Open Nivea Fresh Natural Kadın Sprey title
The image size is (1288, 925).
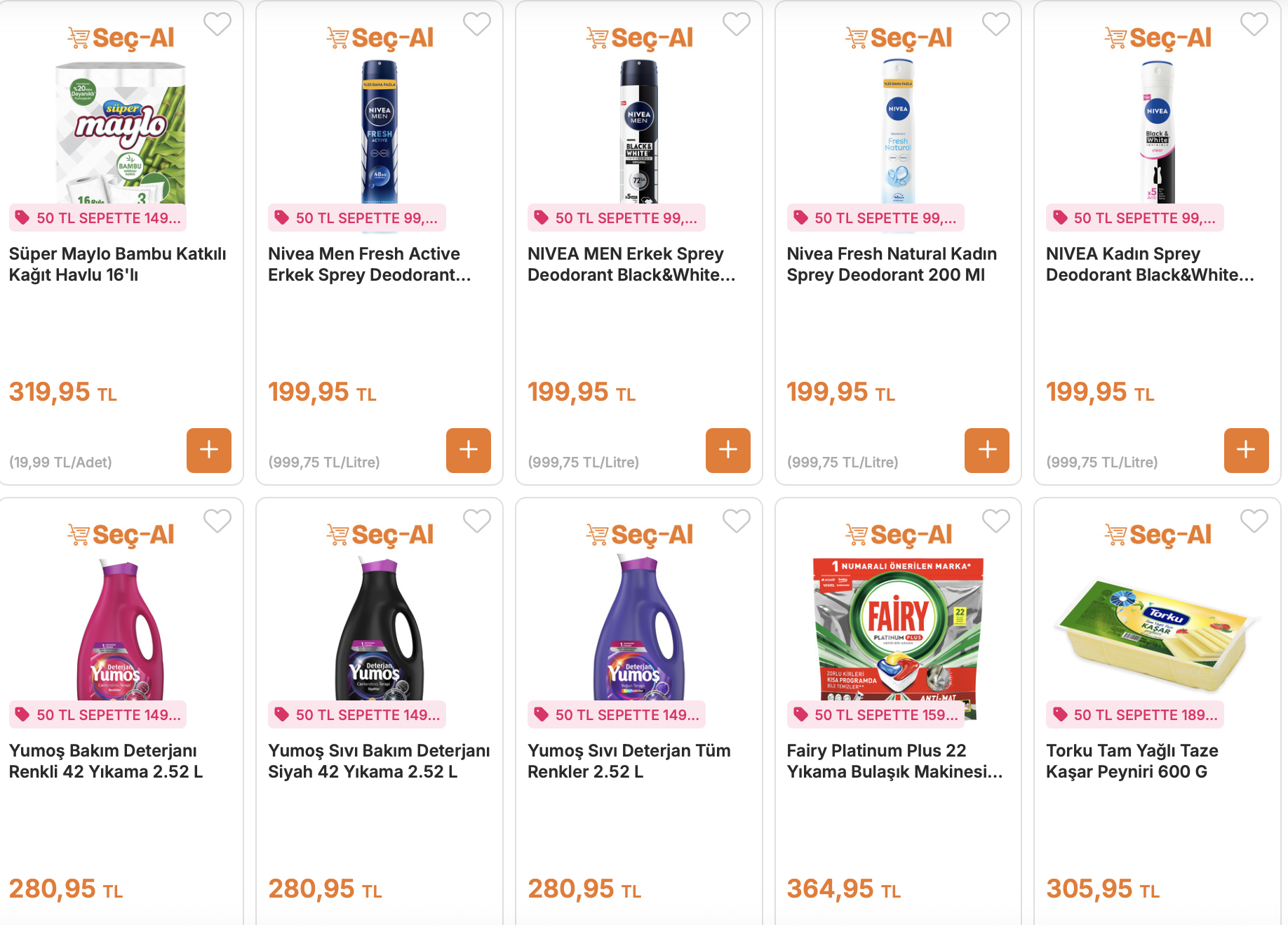891,265
